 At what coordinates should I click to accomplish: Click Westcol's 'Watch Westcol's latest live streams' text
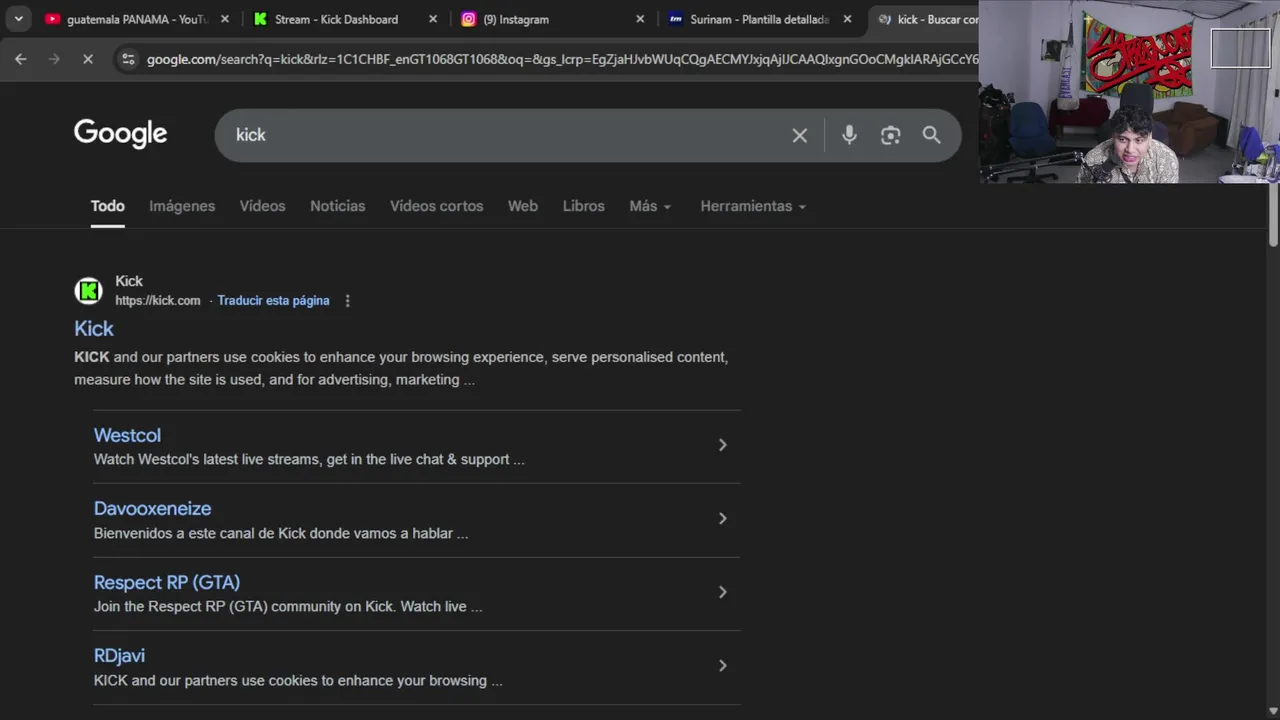[x=309, y=459]
